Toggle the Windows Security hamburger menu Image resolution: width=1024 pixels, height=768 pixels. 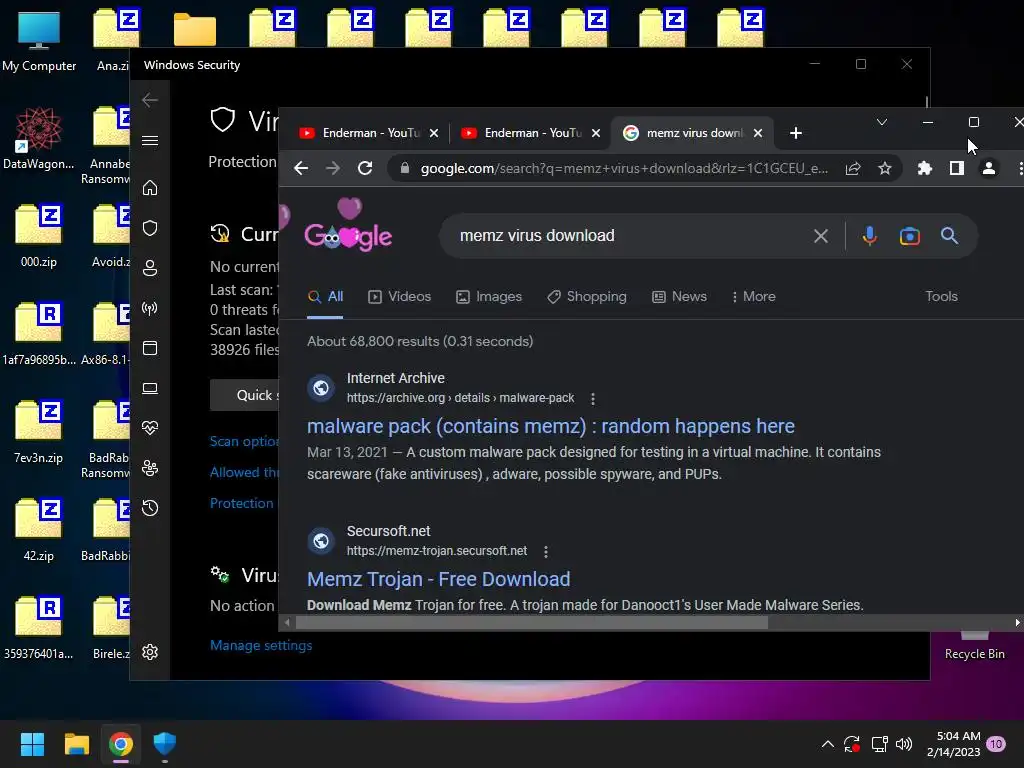coord(150,140)
